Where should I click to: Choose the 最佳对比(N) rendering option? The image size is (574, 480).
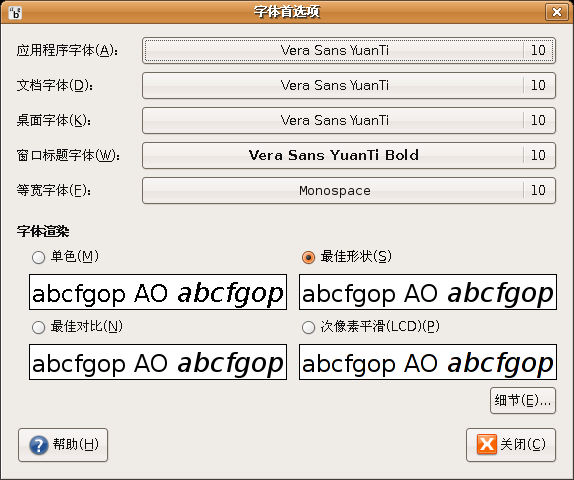[x=38, y=327]
